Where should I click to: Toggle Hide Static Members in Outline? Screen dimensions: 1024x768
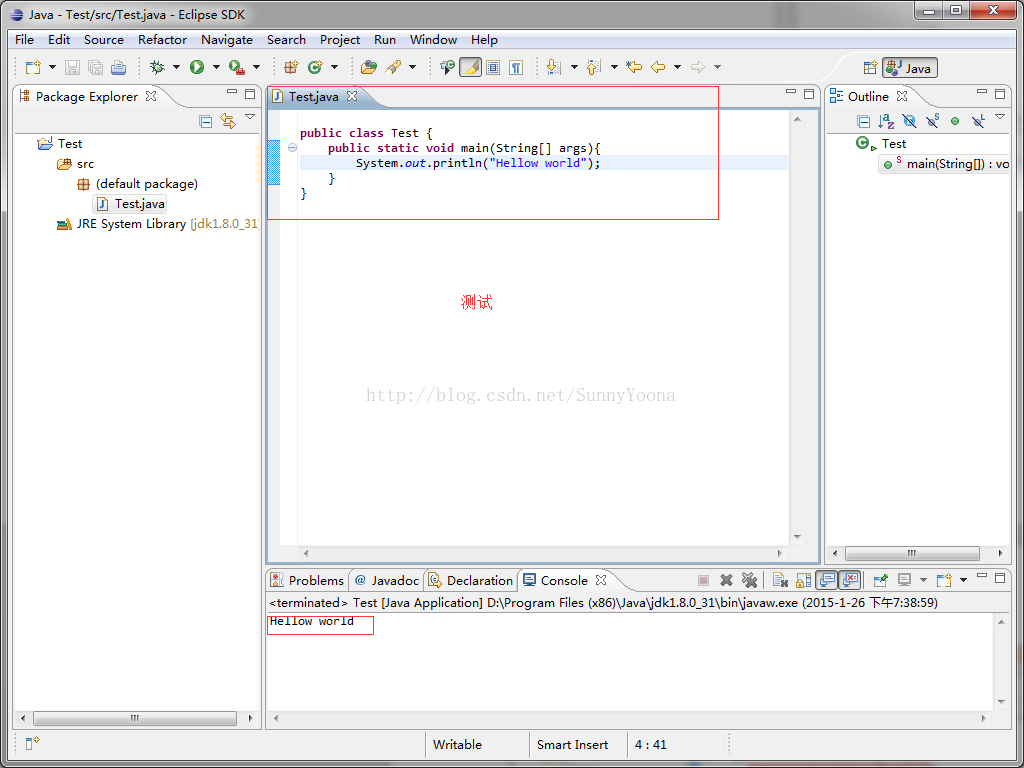933,121
